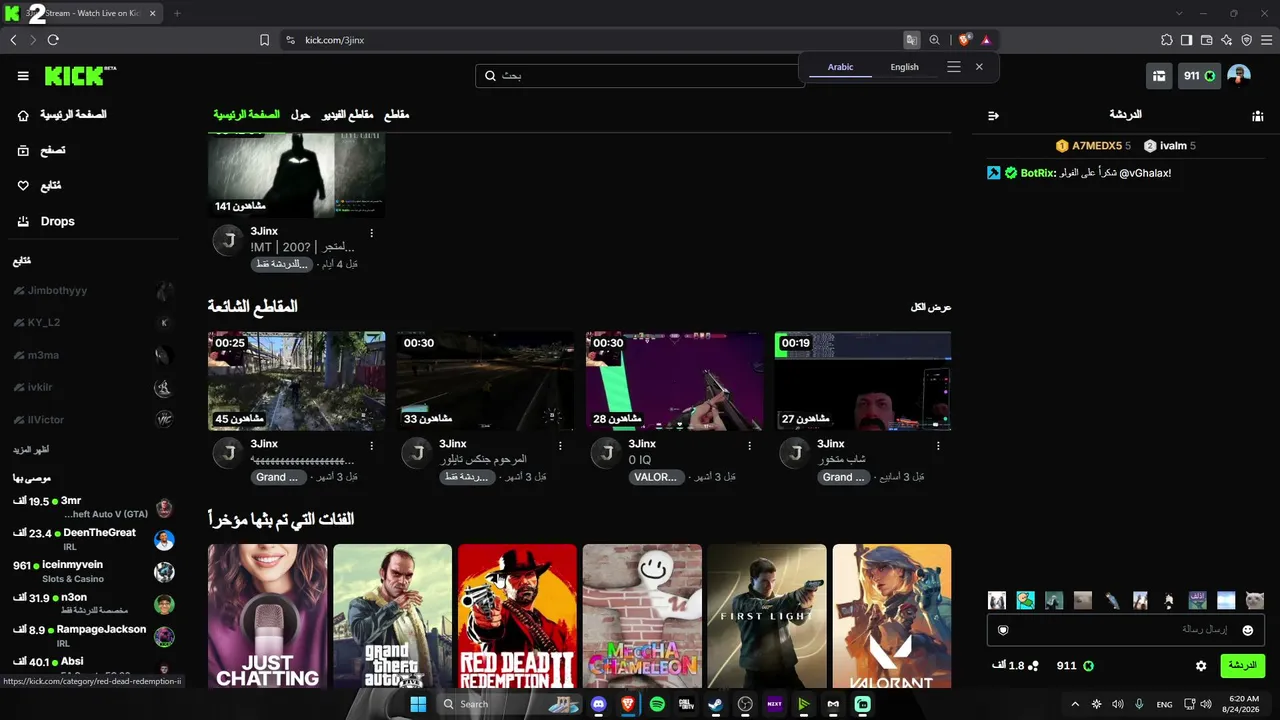The height and width of the screenshot is (720, 1280).
Task: Open Discord from the taskbar
Action: (x=599, y=704)
